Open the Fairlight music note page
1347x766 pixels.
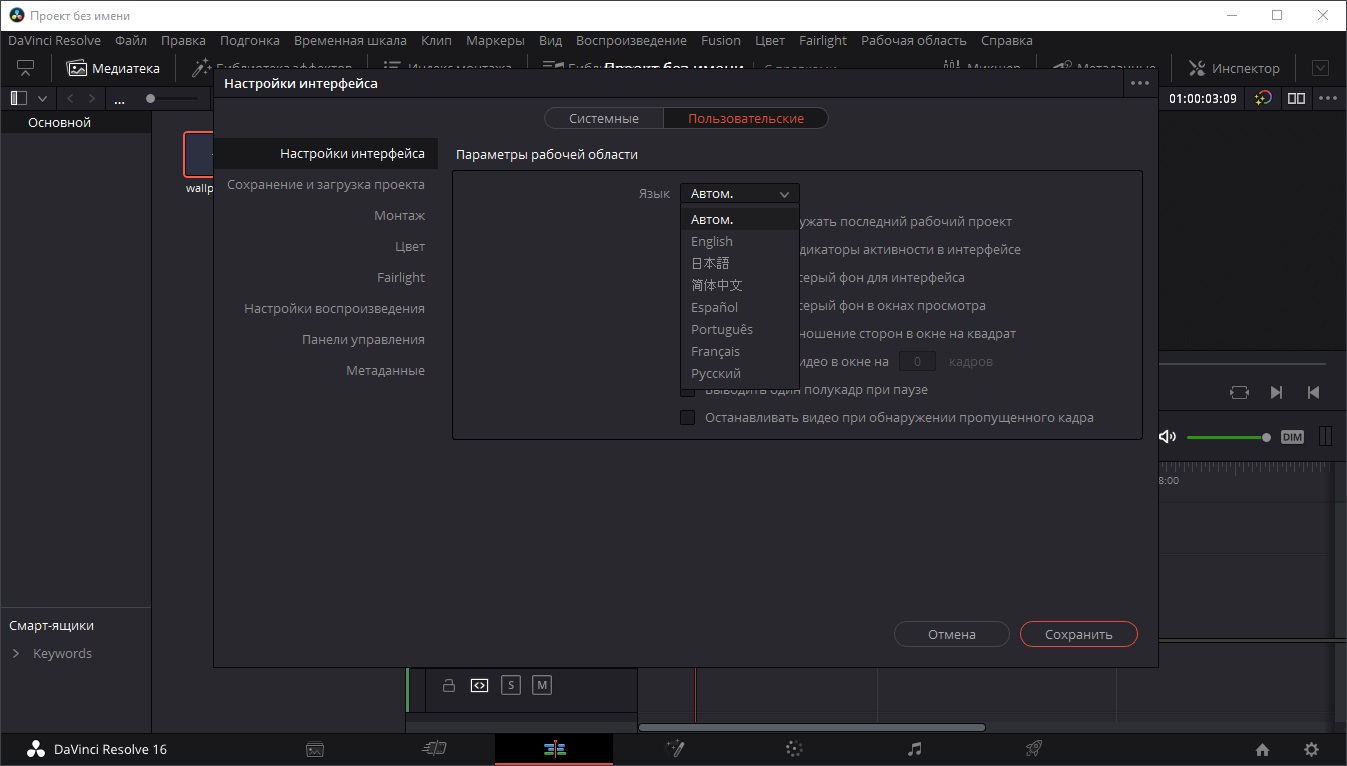coord(914,749)
